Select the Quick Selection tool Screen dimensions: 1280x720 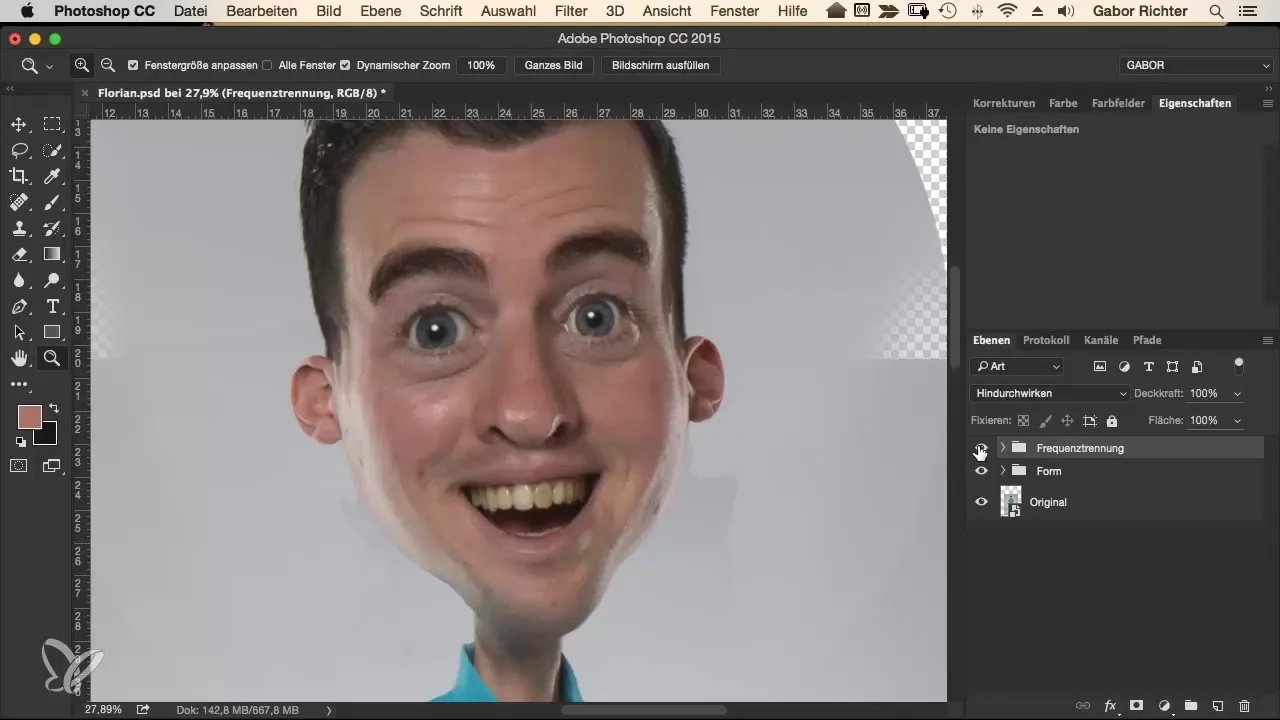point(52,151)
